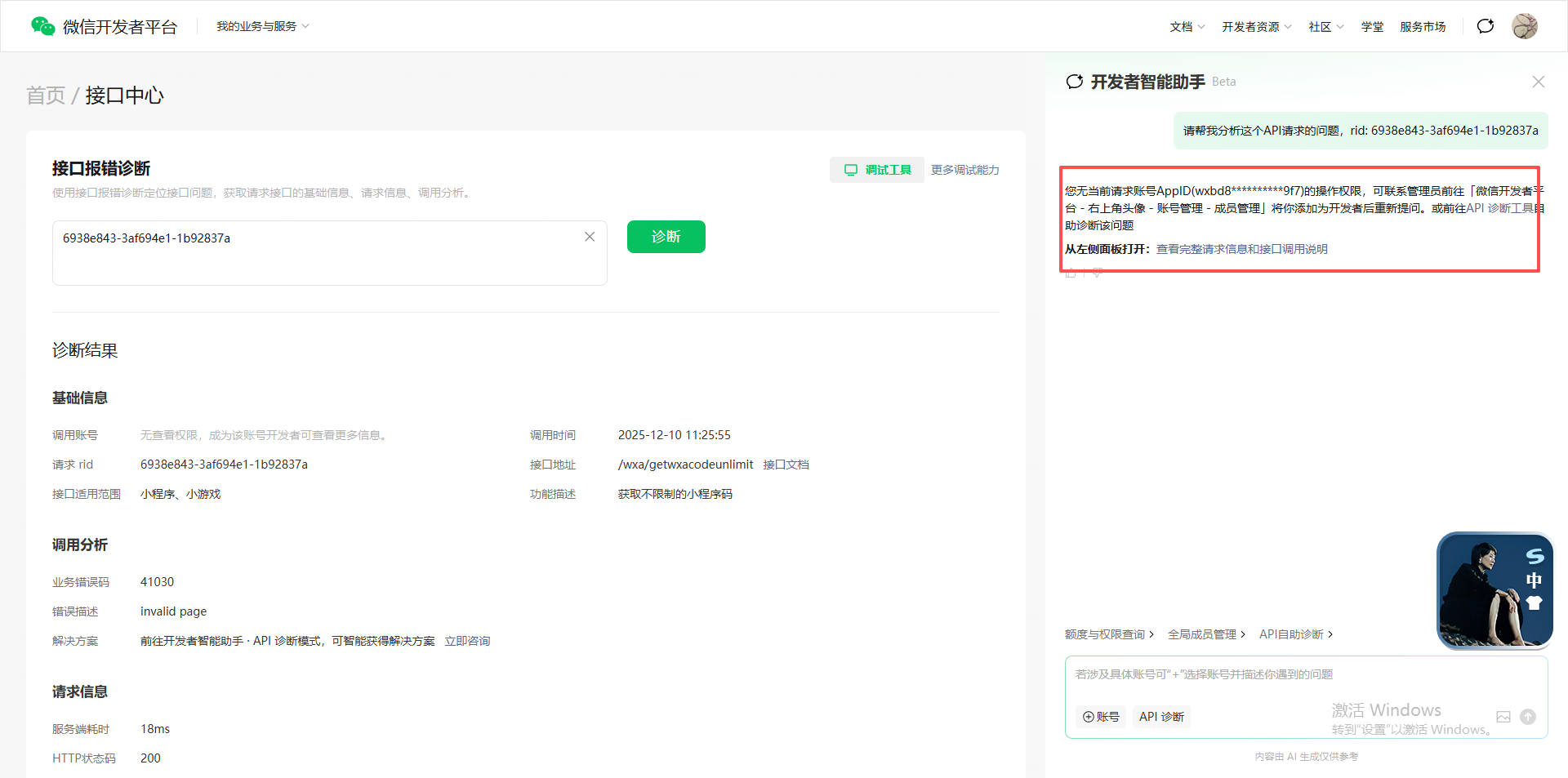Viewport: 1568px width, 778px height.
Task: Click the /wxa/getwxacodeunlimit interface path
Action: (686, 465)
